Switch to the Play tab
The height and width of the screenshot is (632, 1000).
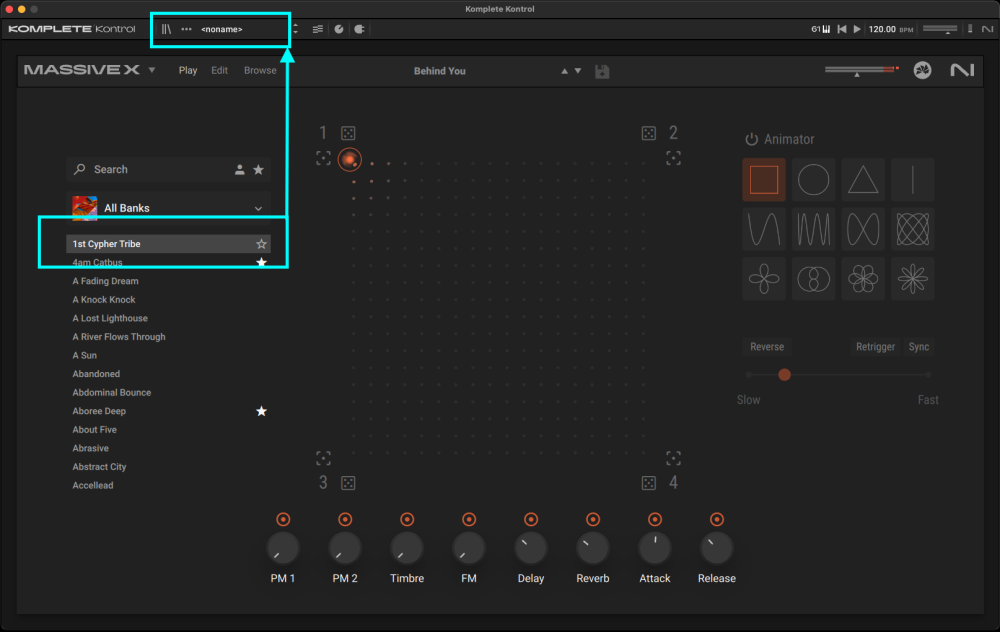click(188, 70)
